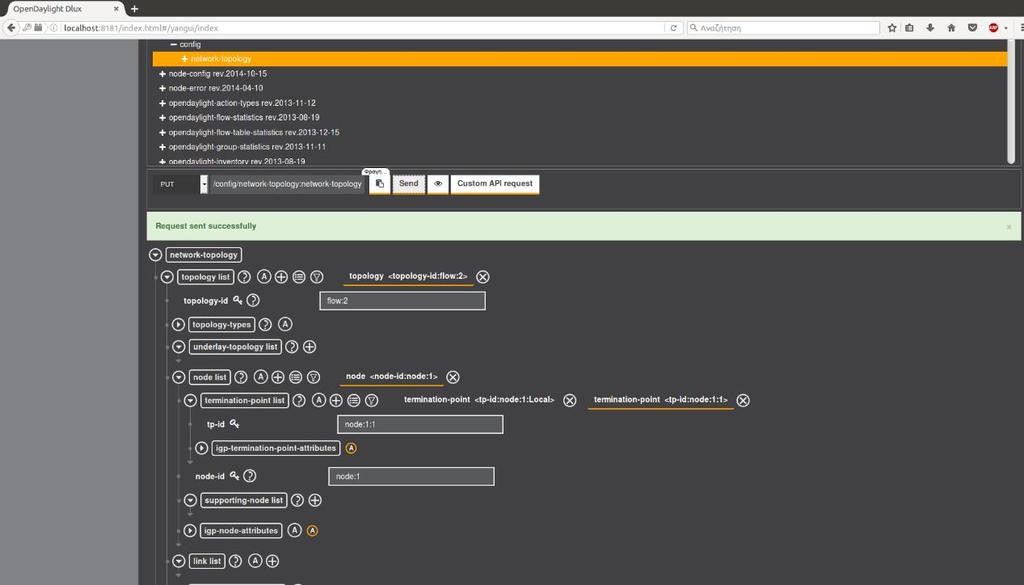This screenshot has height=585, width=1024.
Task: Click the topology-id input field containing flow:2
Action: 402,301
